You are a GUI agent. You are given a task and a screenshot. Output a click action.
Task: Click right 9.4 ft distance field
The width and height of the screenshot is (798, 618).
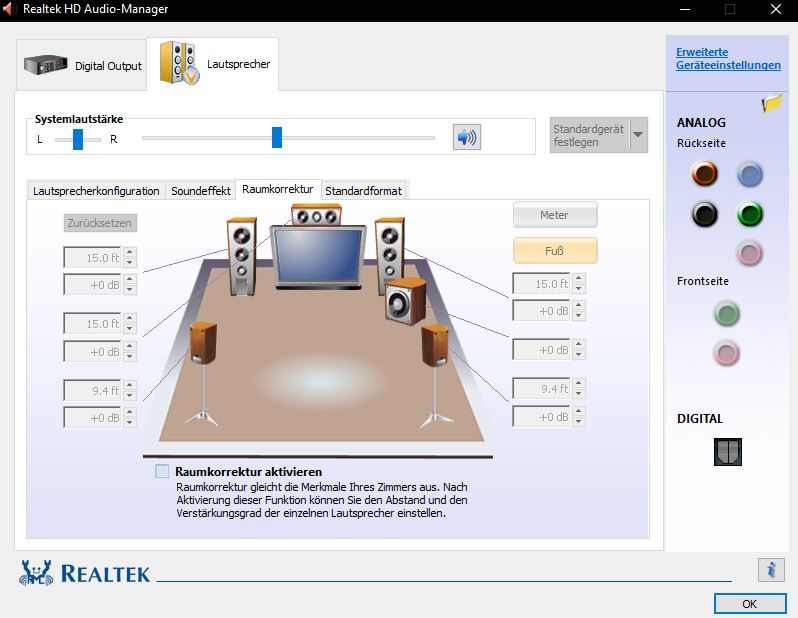click(542, 388)
